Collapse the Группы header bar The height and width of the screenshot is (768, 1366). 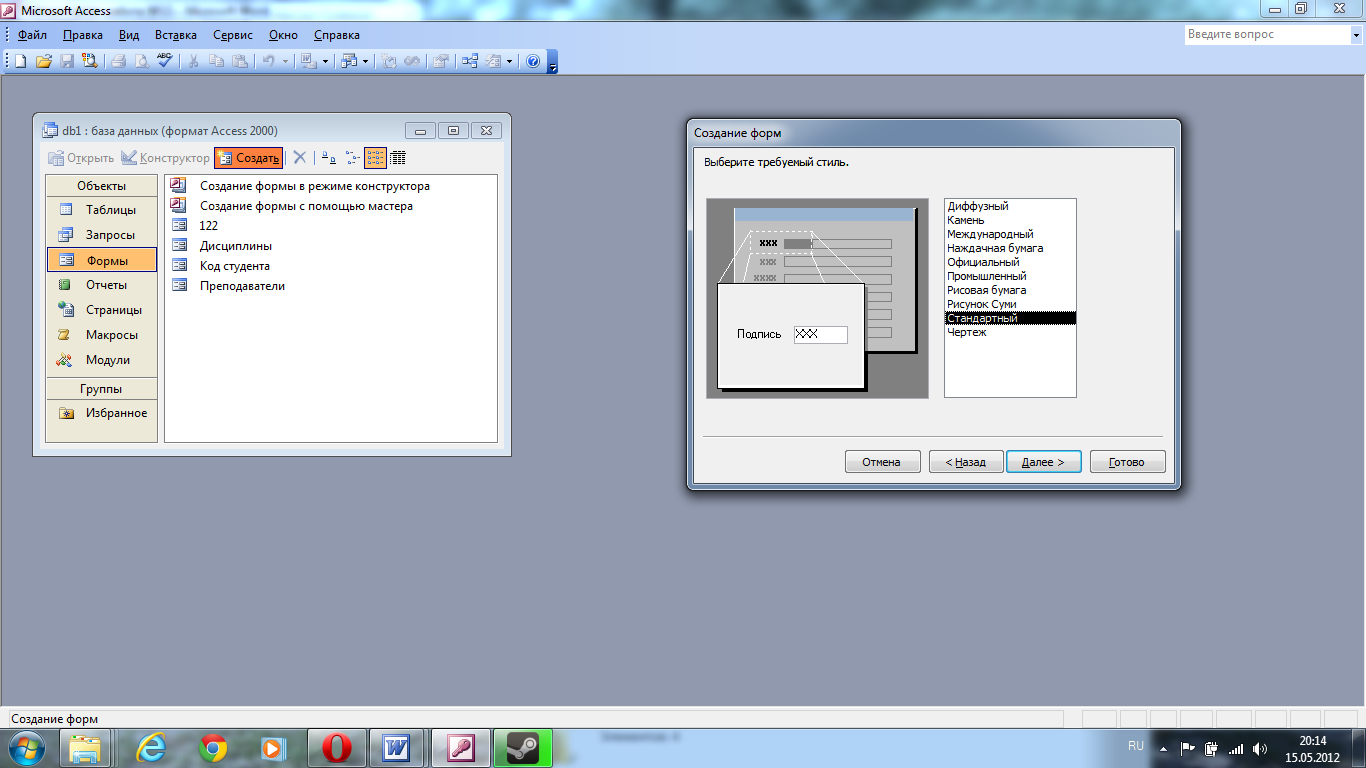tap(102, 389)
